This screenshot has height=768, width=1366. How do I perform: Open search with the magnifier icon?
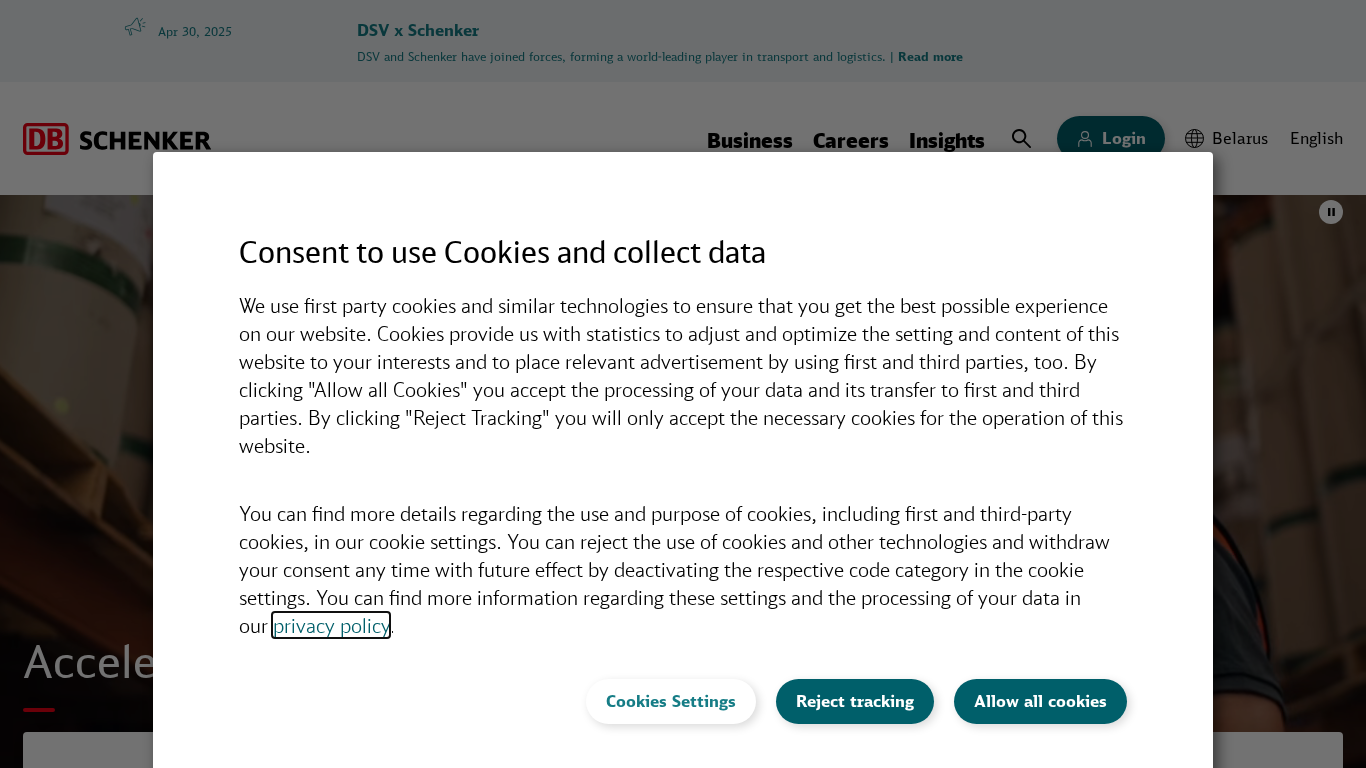[1021, 139]
